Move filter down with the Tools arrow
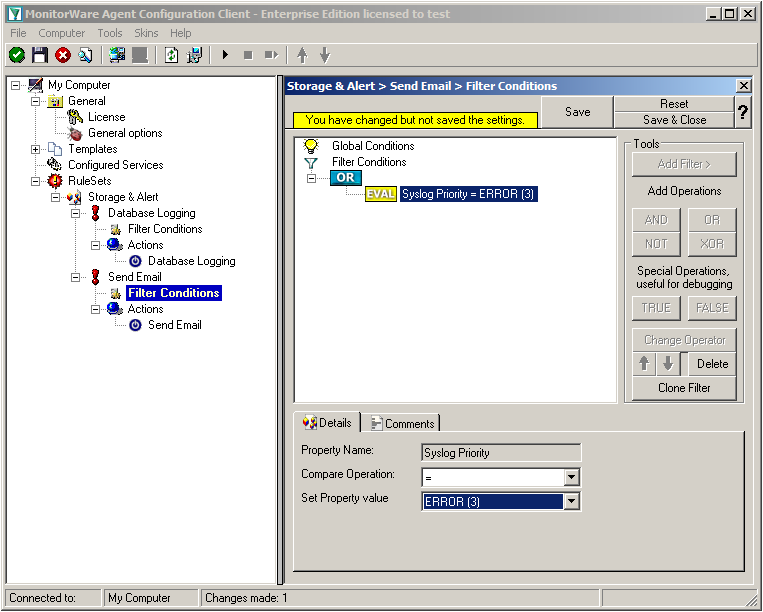The image size is (763, 612). tap(668, 364)
